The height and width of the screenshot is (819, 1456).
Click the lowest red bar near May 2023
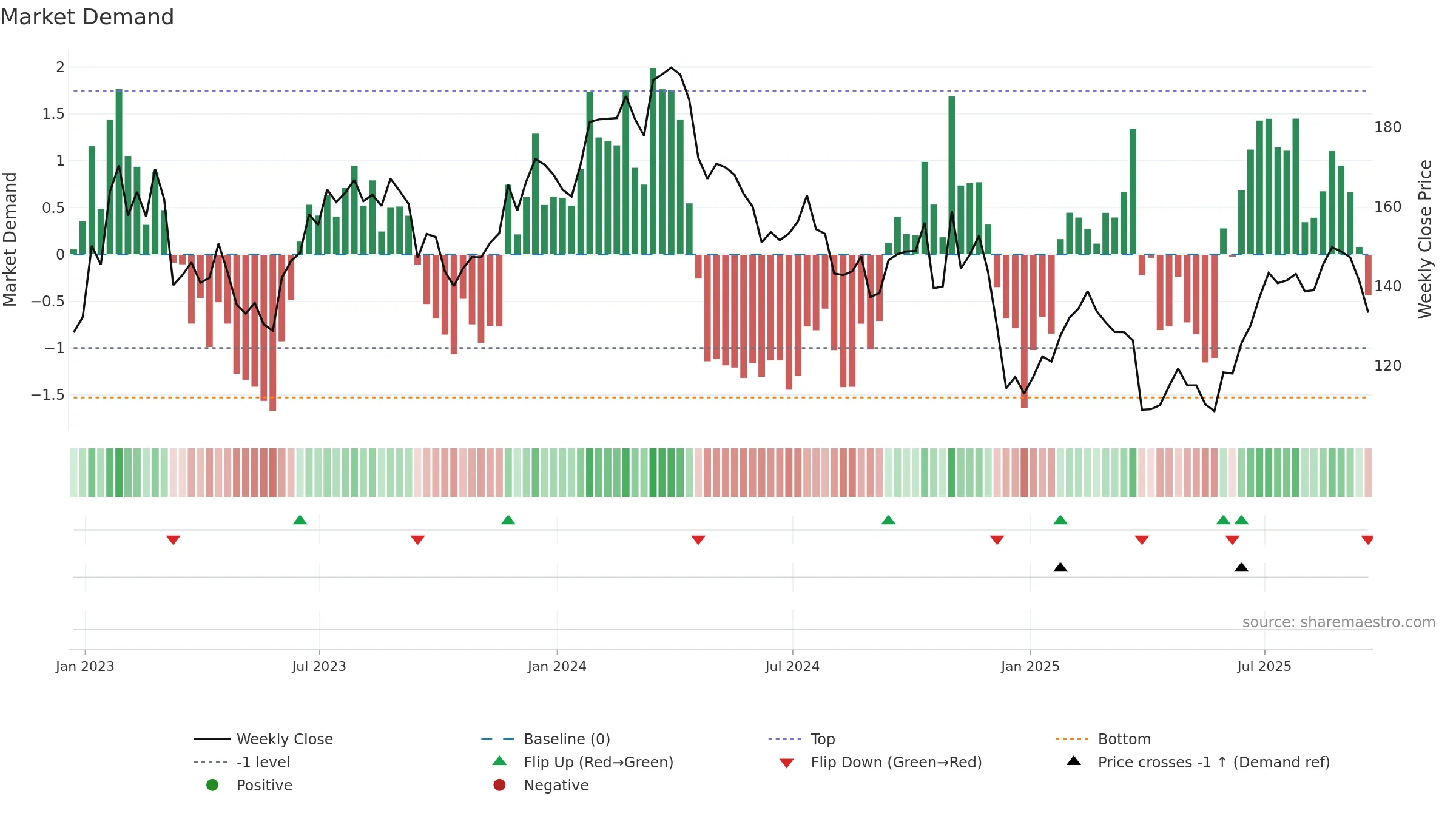point(273,332)
